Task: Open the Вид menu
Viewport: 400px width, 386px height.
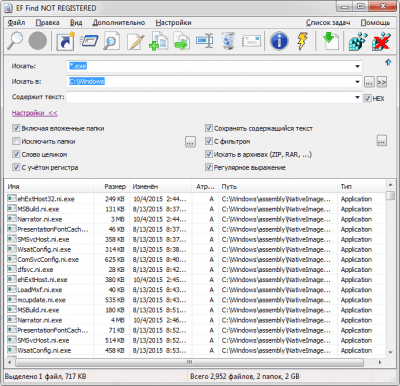Action: coord(76,23)
